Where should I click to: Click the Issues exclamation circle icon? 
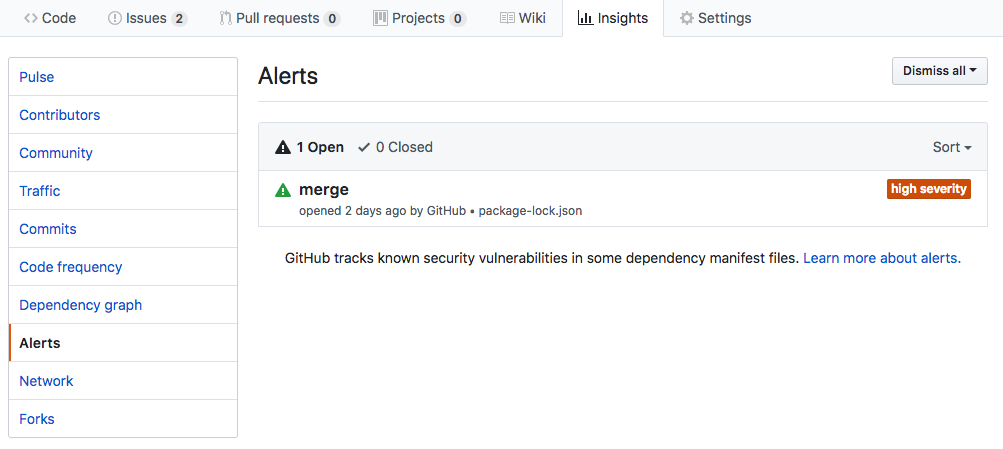point(115,18)
